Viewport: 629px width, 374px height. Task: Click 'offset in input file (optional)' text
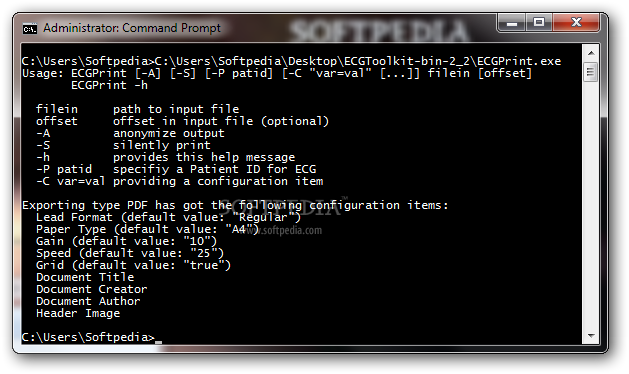point(221,121)
